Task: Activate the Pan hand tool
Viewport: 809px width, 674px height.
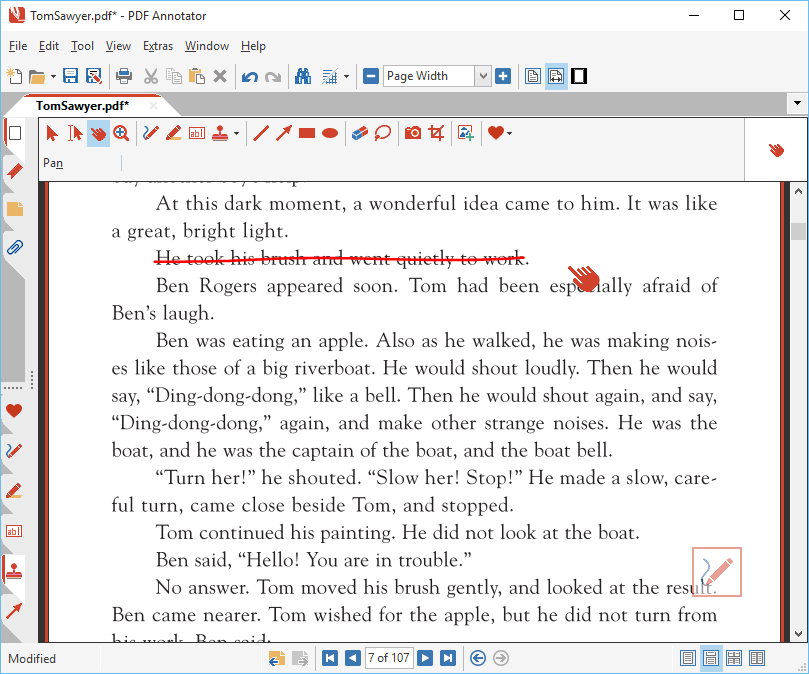Action: [98, 134]
